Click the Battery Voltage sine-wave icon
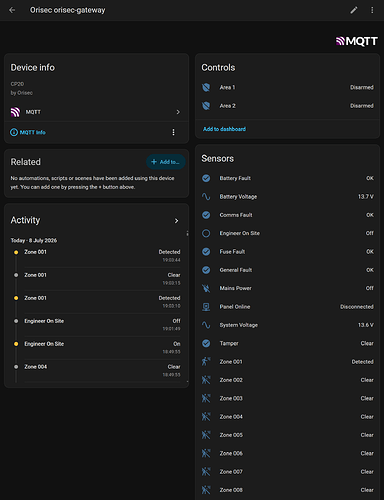Image resolution: width=384 pixels, height=500 pixels. 206,197
